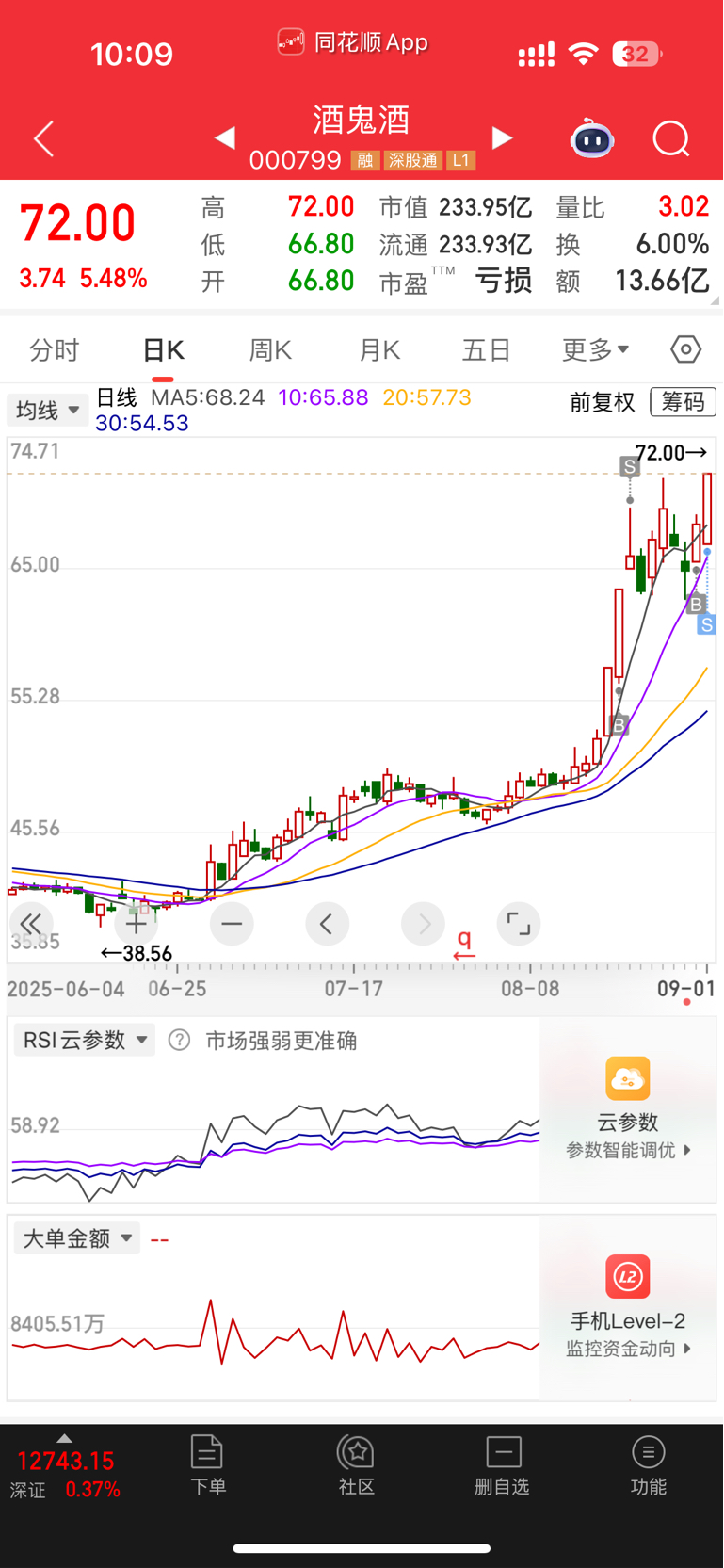Tap the 市场强弱更准确 label

pyautogui.click(x=282, y=1041)
